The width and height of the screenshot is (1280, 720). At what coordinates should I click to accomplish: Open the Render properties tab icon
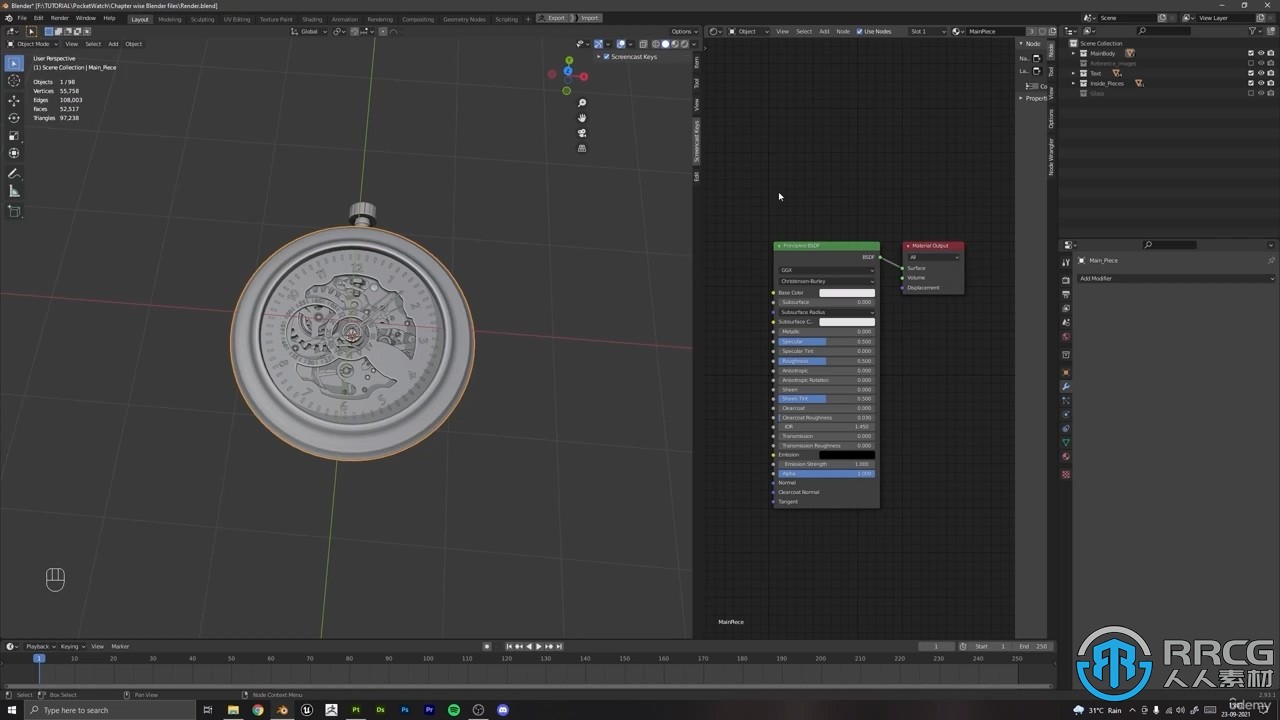point(1066,281)
